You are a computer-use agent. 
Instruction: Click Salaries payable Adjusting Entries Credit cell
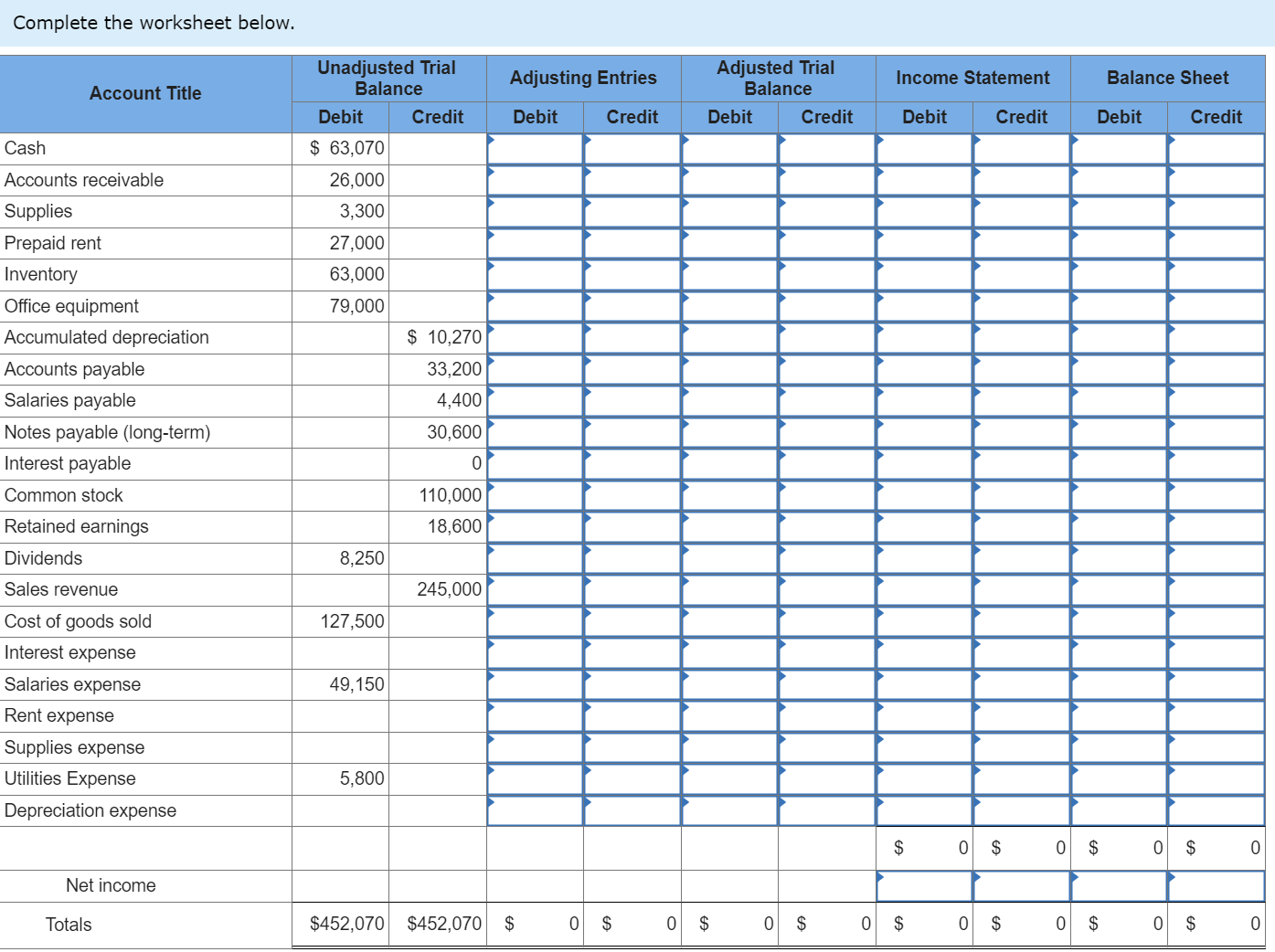coord(632,401)
